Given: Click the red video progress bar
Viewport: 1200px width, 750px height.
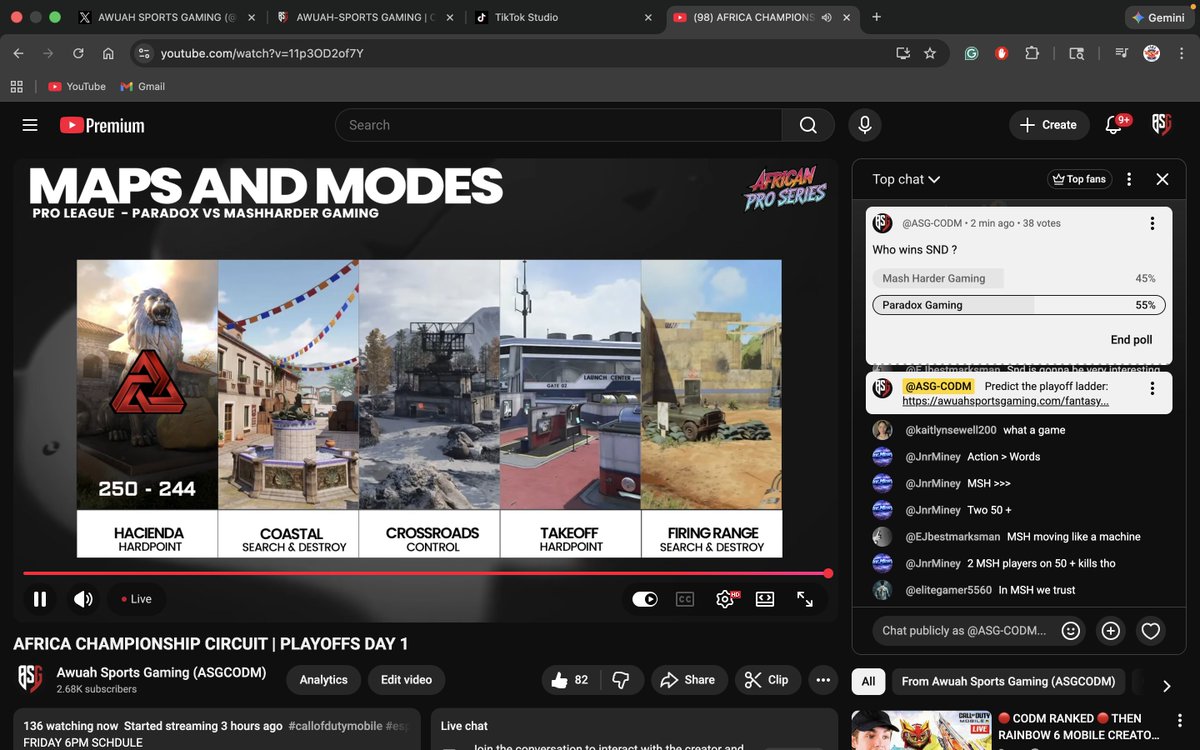Looking at the screenshot, I should (426, 574).
